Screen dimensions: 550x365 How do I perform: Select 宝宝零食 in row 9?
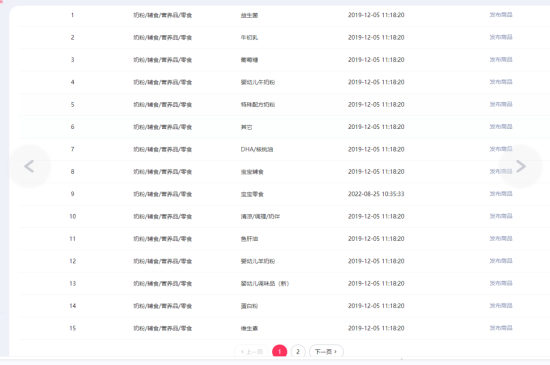252,194
